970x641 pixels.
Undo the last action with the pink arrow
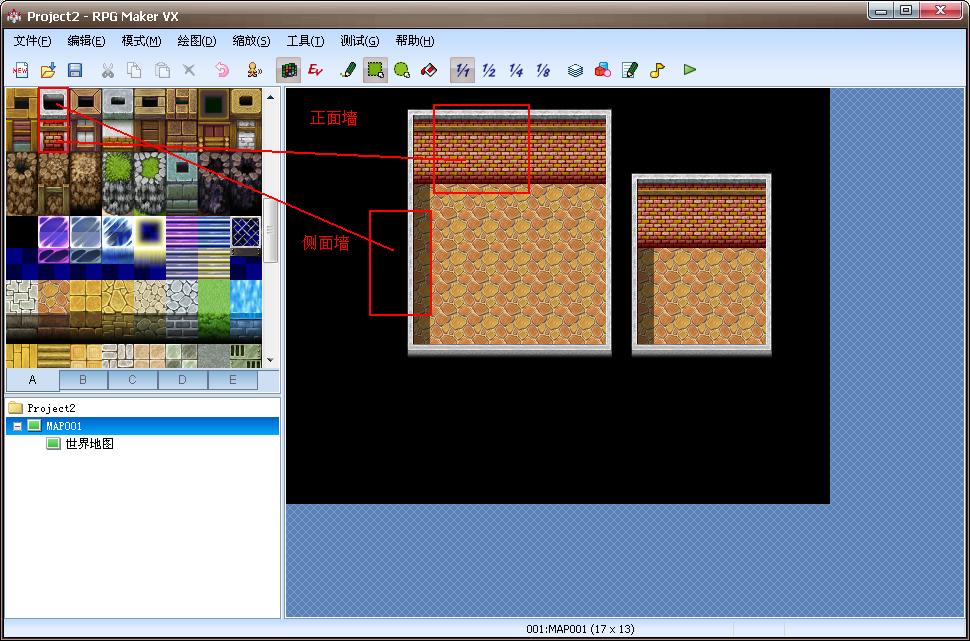pyautogui.click(x=222, y=70)
